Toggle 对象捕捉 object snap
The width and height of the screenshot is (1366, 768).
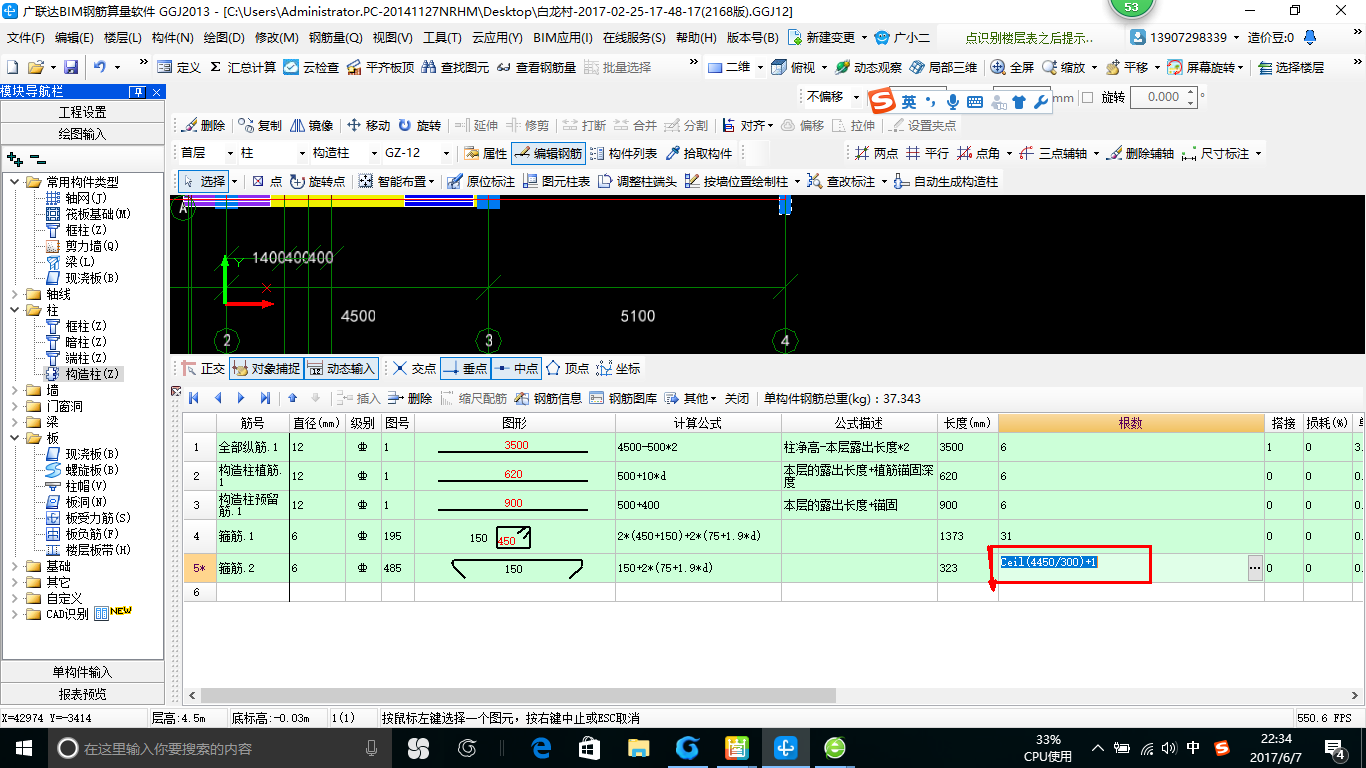pos(265,368)
